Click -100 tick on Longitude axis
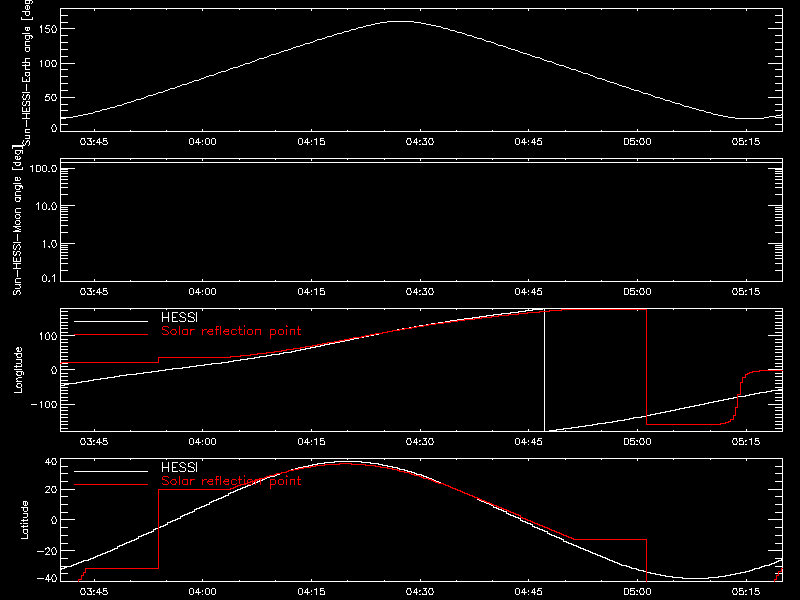 [x=43, y=404]
